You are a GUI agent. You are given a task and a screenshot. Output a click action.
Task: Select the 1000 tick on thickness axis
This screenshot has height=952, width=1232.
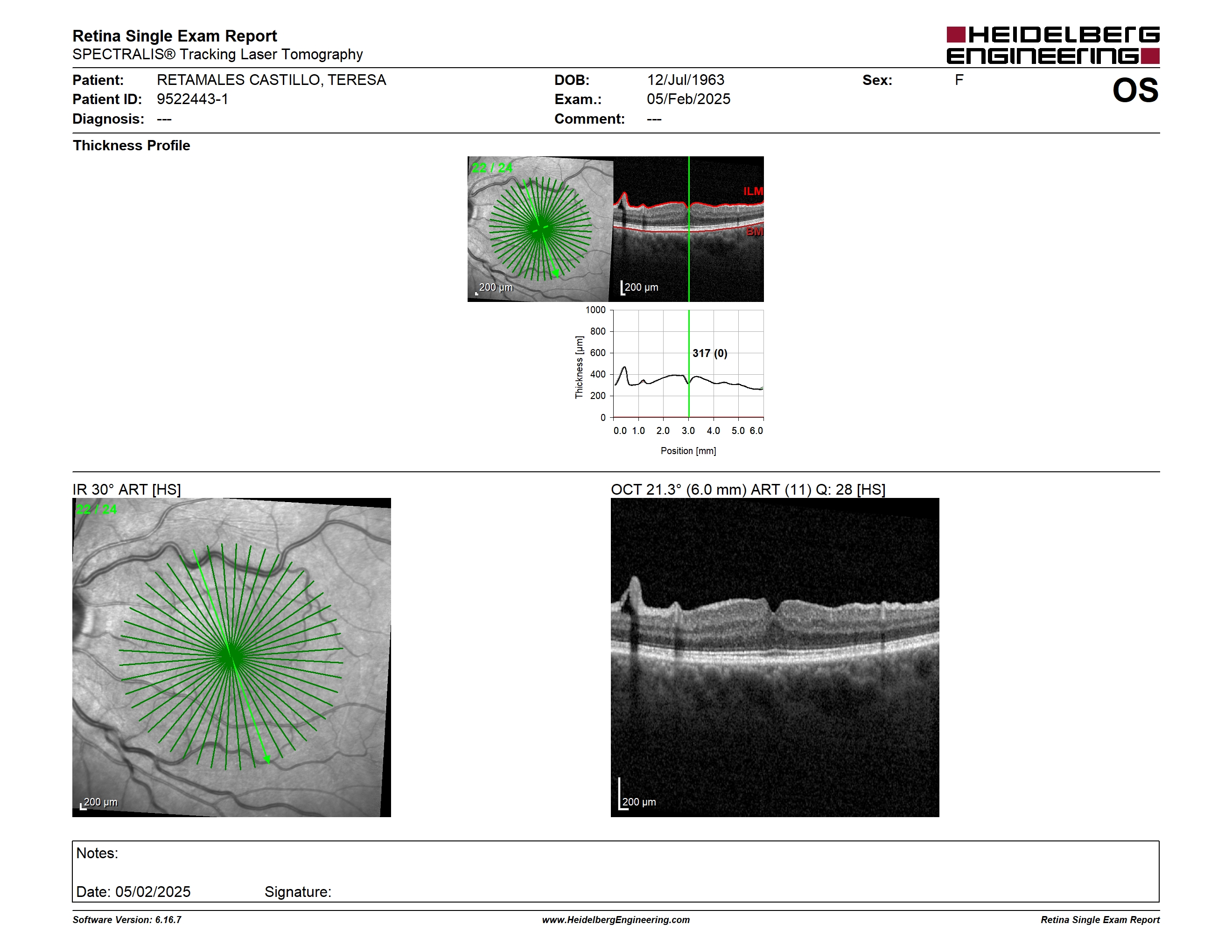point(595,310)
